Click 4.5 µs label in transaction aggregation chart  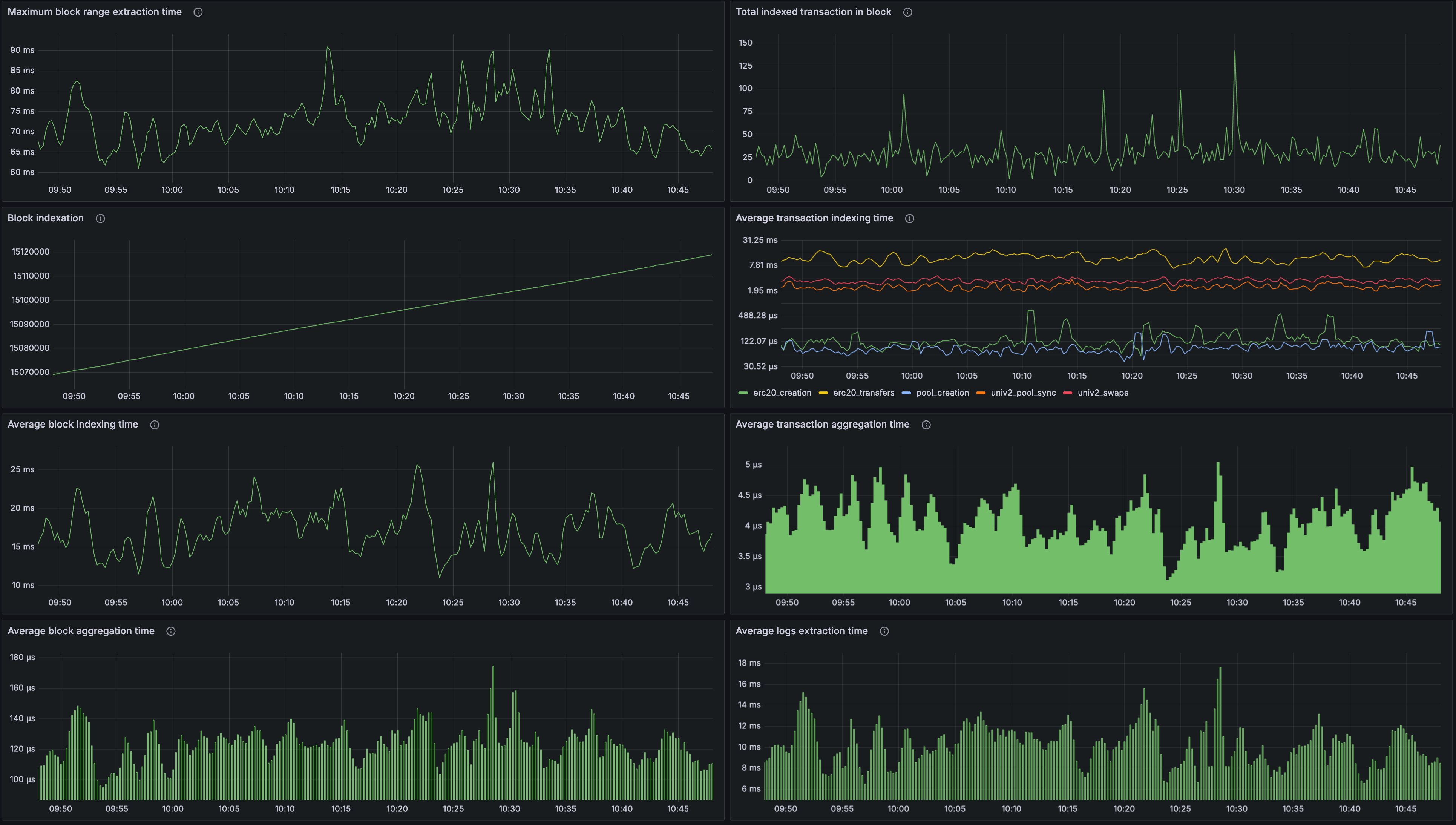coord(749,495)
